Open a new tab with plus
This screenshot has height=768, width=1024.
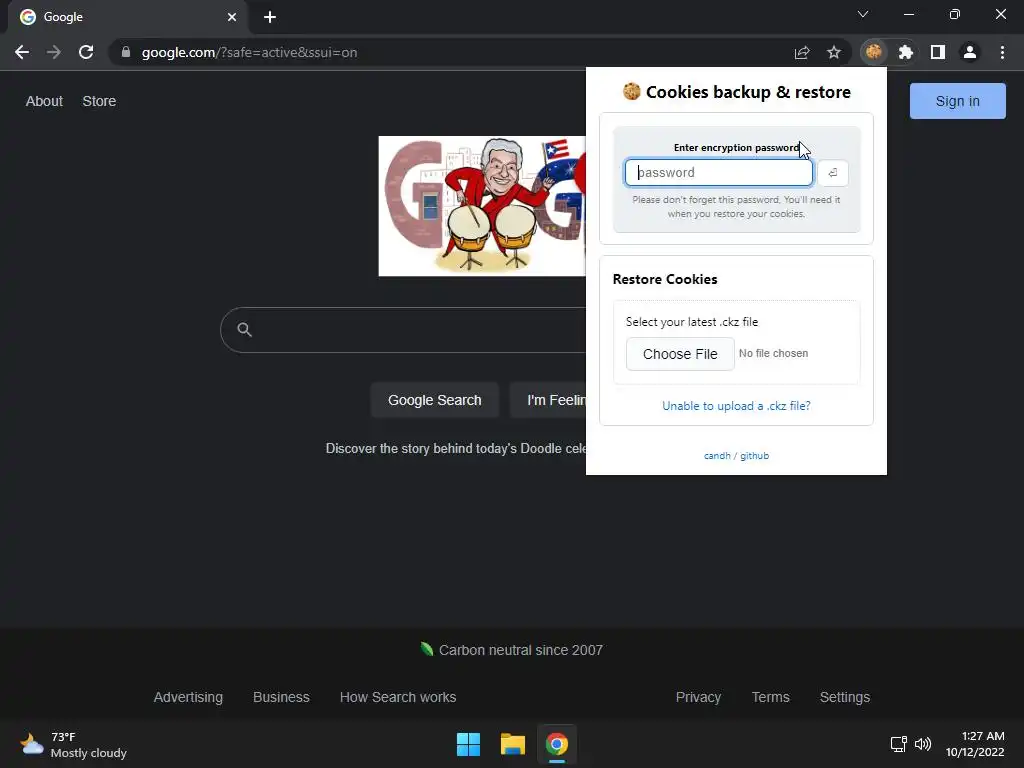(x=270, y=17)
